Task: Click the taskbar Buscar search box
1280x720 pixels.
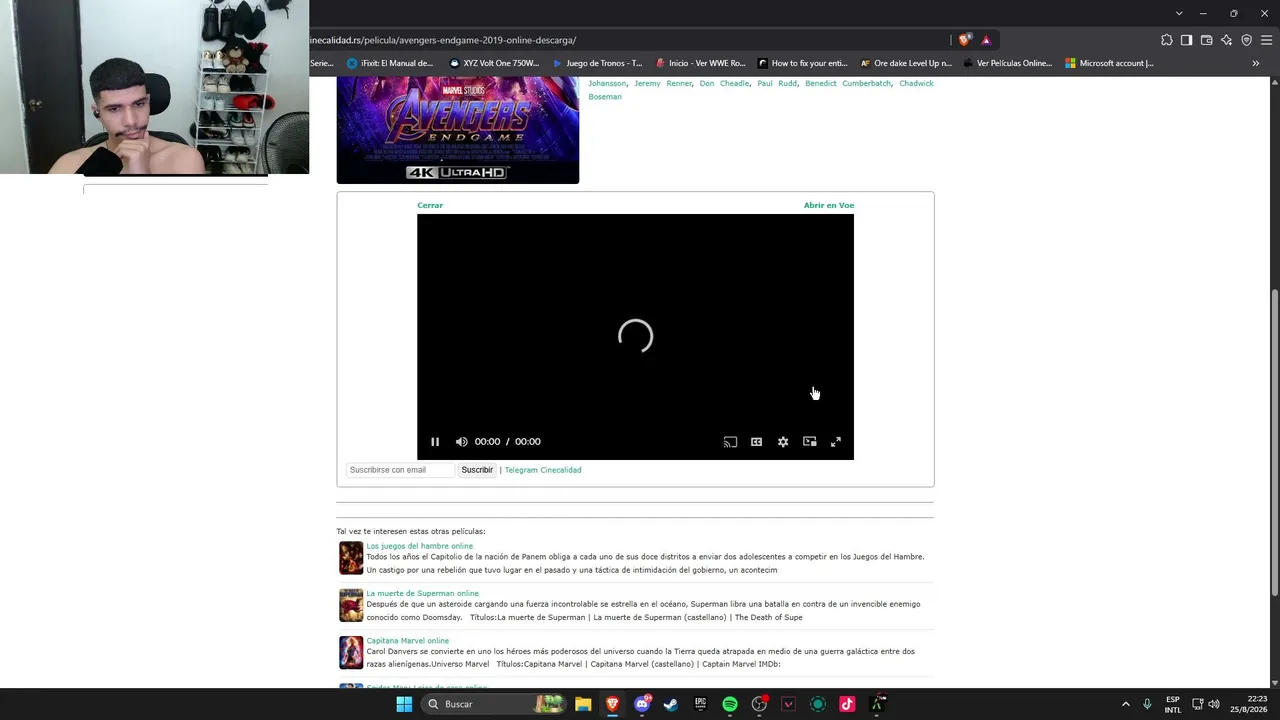Action: coord(494,704)
